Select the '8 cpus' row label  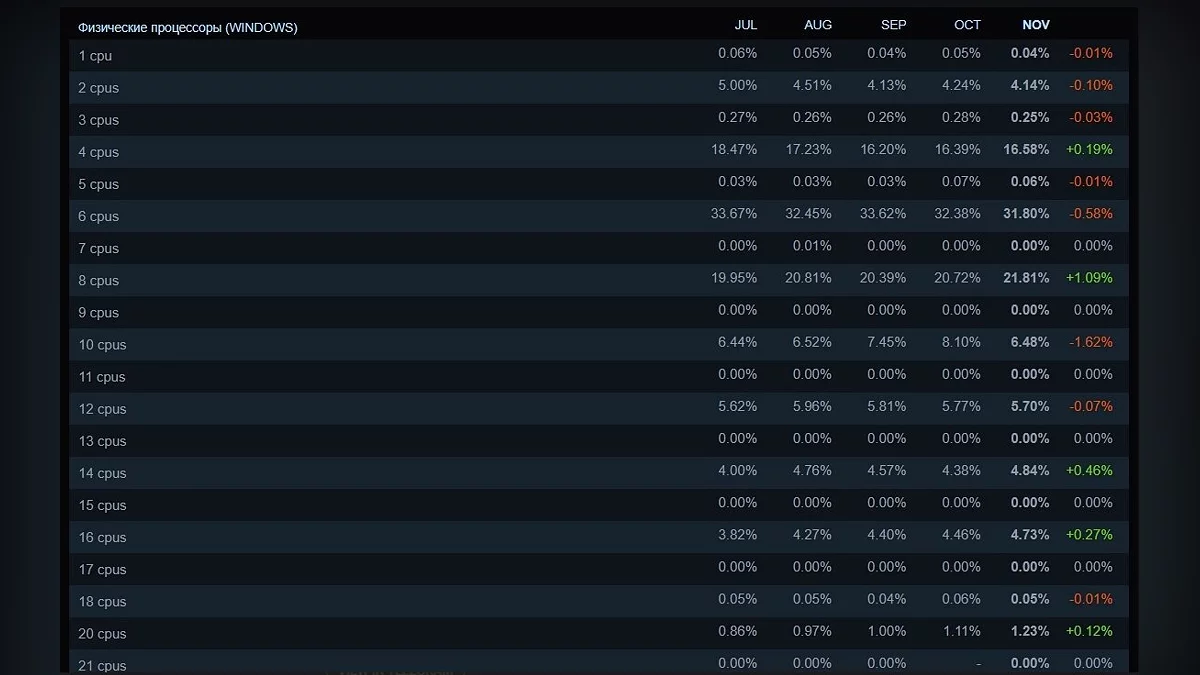click(x=98, y=281)
